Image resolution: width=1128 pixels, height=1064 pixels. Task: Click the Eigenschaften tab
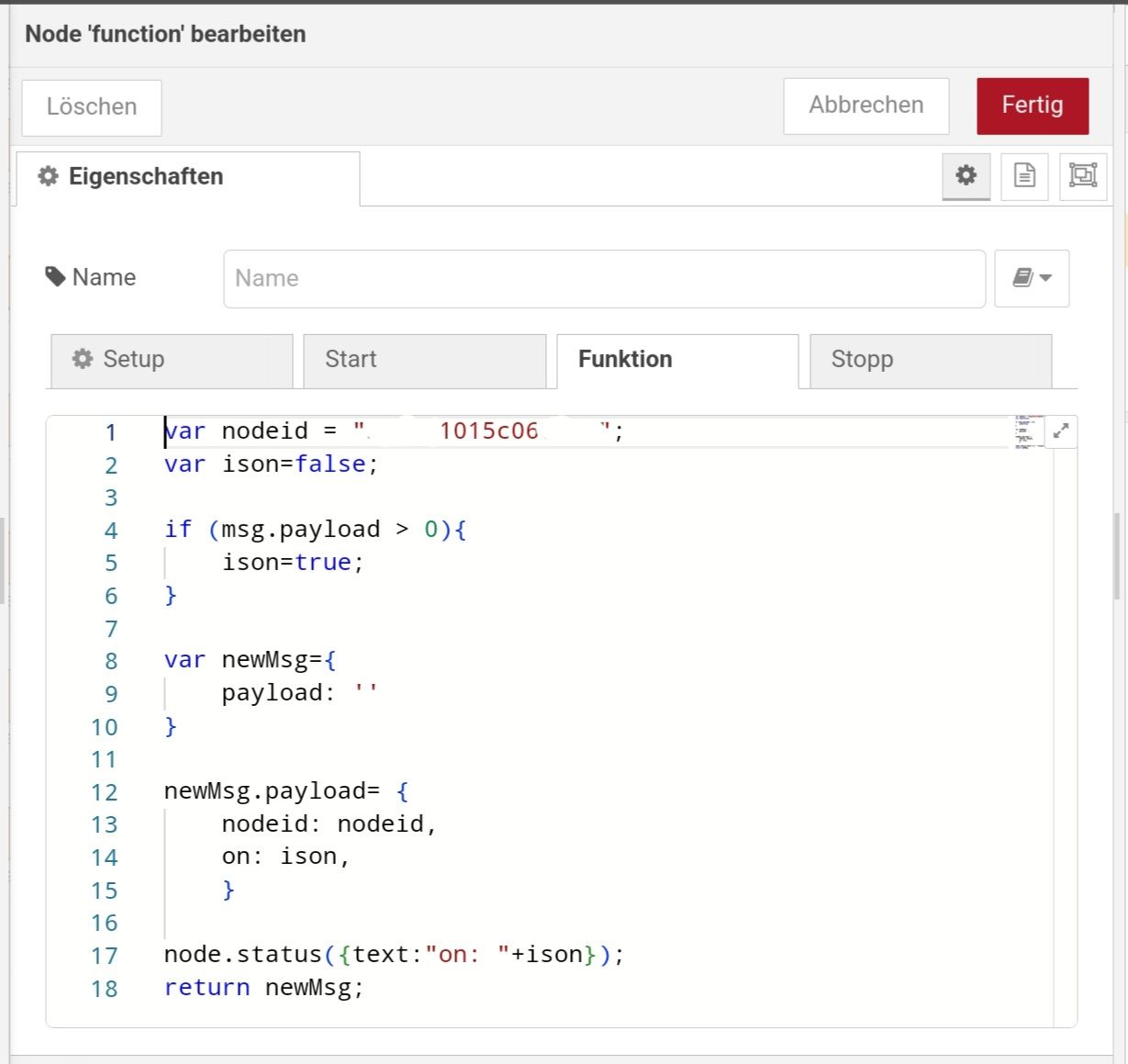point(188,177)
